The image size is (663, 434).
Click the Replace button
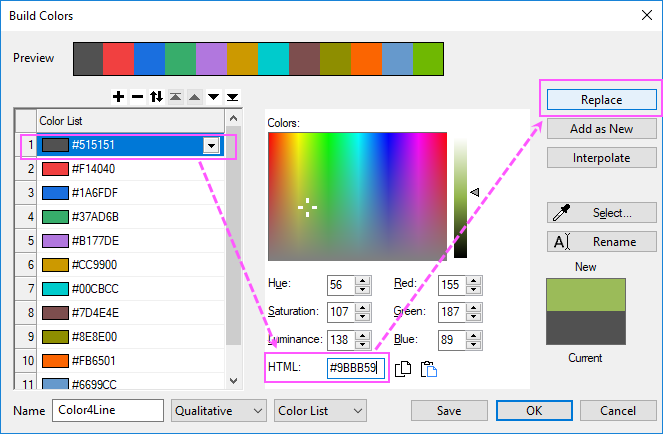point(602,100)
